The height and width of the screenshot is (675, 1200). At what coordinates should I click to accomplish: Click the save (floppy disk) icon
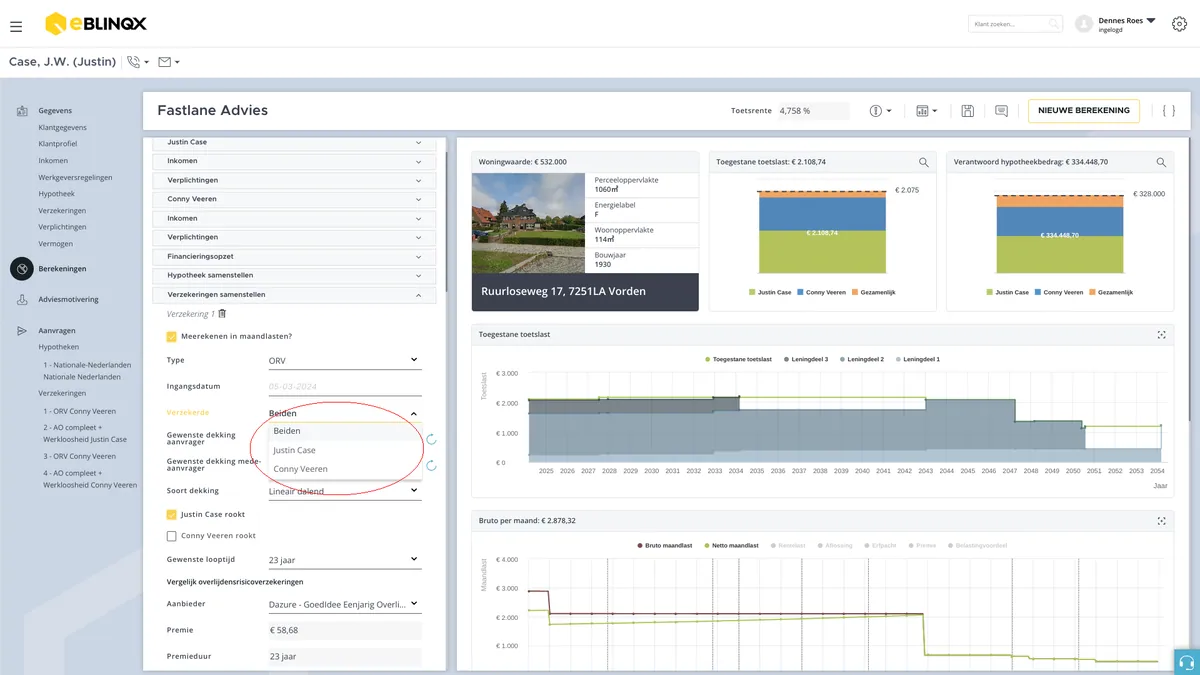(967, 111)
